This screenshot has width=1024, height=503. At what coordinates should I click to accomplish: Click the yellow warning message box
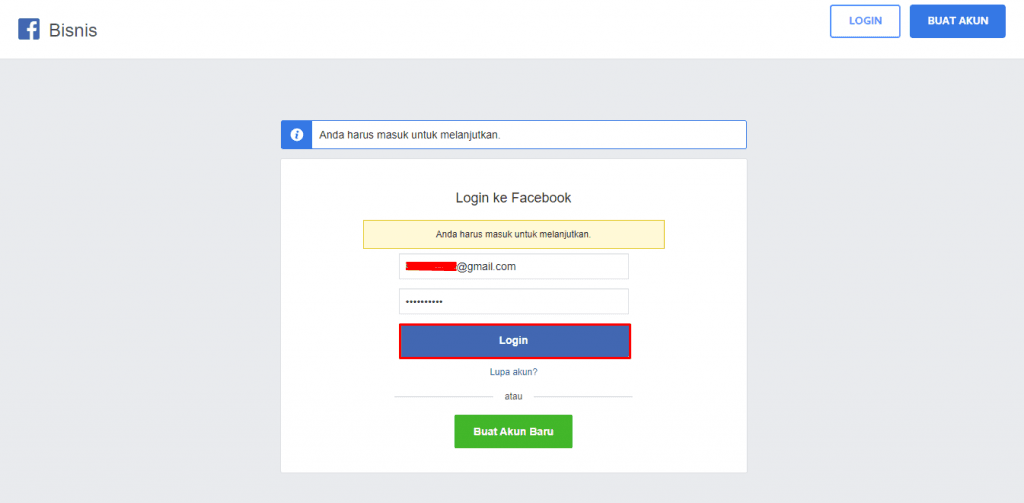tap(513, 234)
